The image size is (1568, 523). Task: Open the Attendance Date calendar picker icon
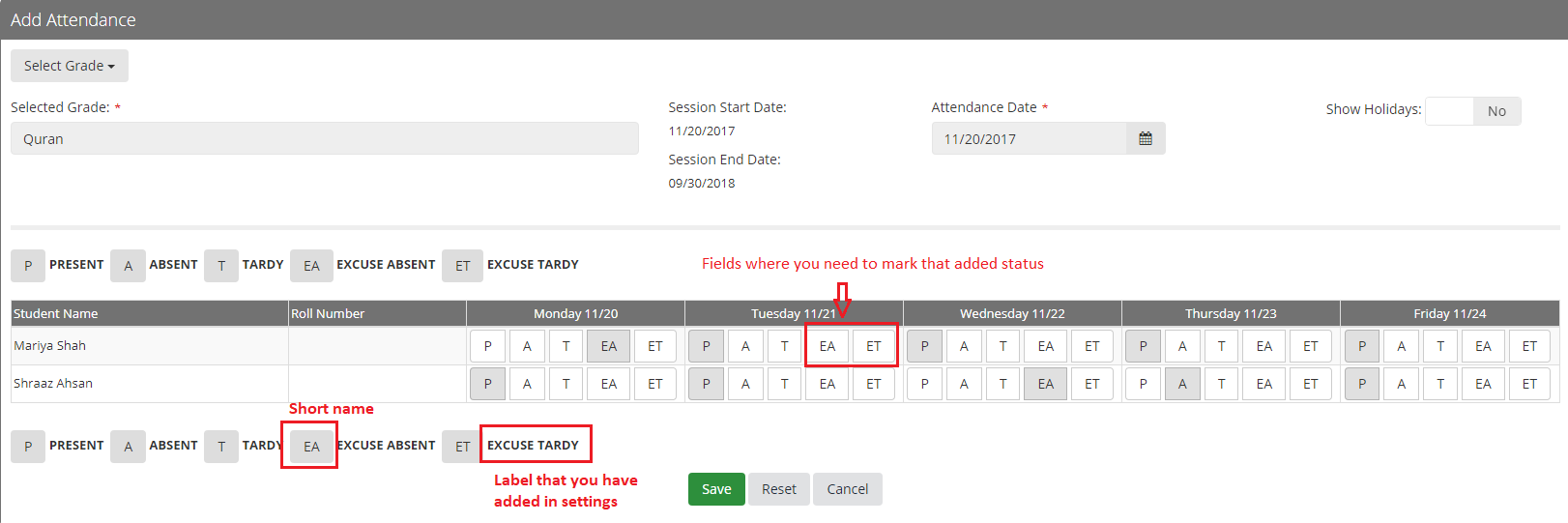[1146, 138]
